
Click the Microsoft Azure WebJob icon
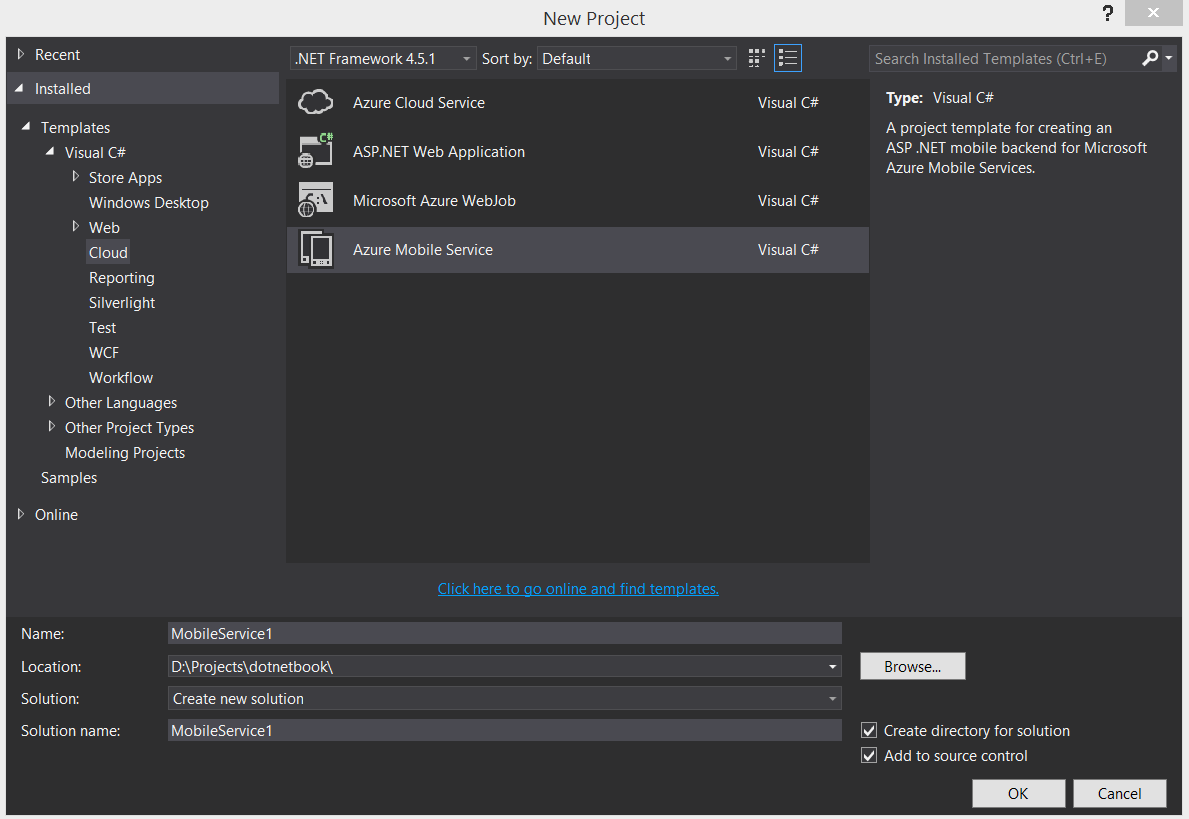tap(315, 200)
